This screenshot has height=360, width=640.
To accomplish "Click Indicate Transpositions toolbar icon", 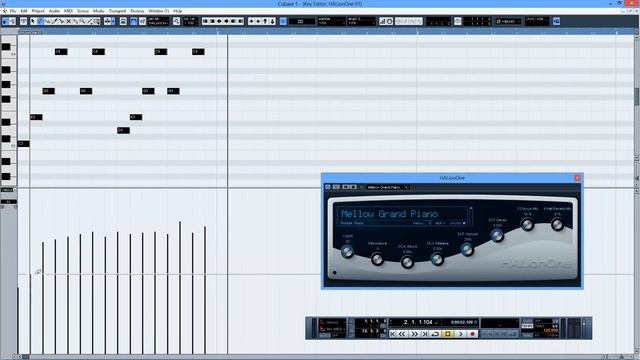I will pos(176,21).
